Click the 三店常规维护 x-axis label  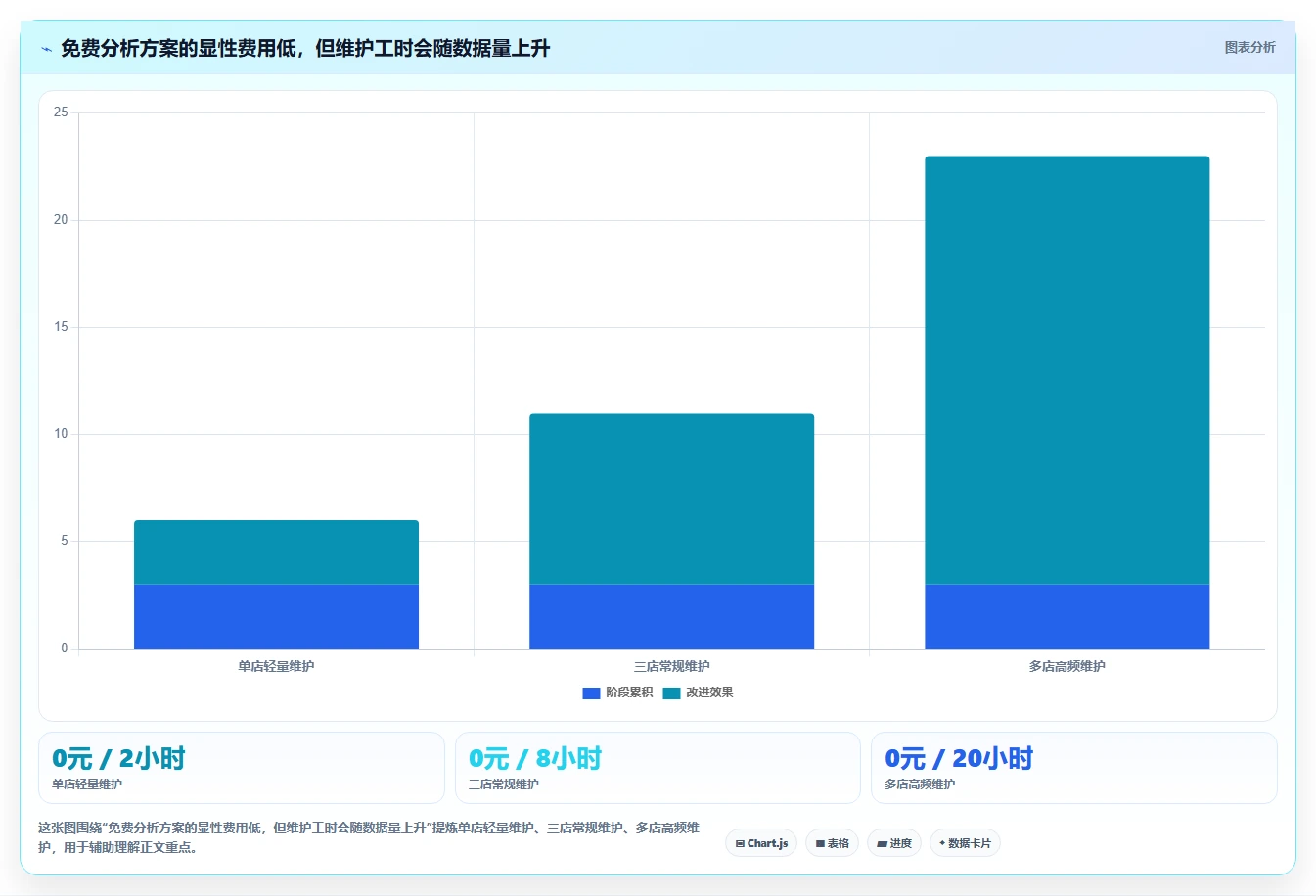coord(671,666)
